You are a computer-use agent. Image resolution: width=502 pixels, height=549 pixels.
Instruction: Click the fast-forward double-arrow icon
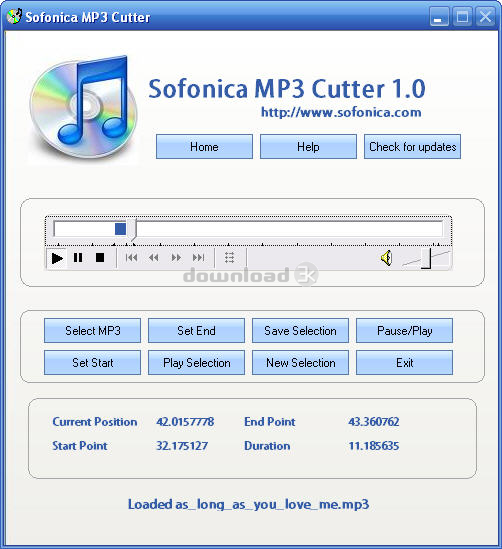pyautogui.click(x=176, y=258)
